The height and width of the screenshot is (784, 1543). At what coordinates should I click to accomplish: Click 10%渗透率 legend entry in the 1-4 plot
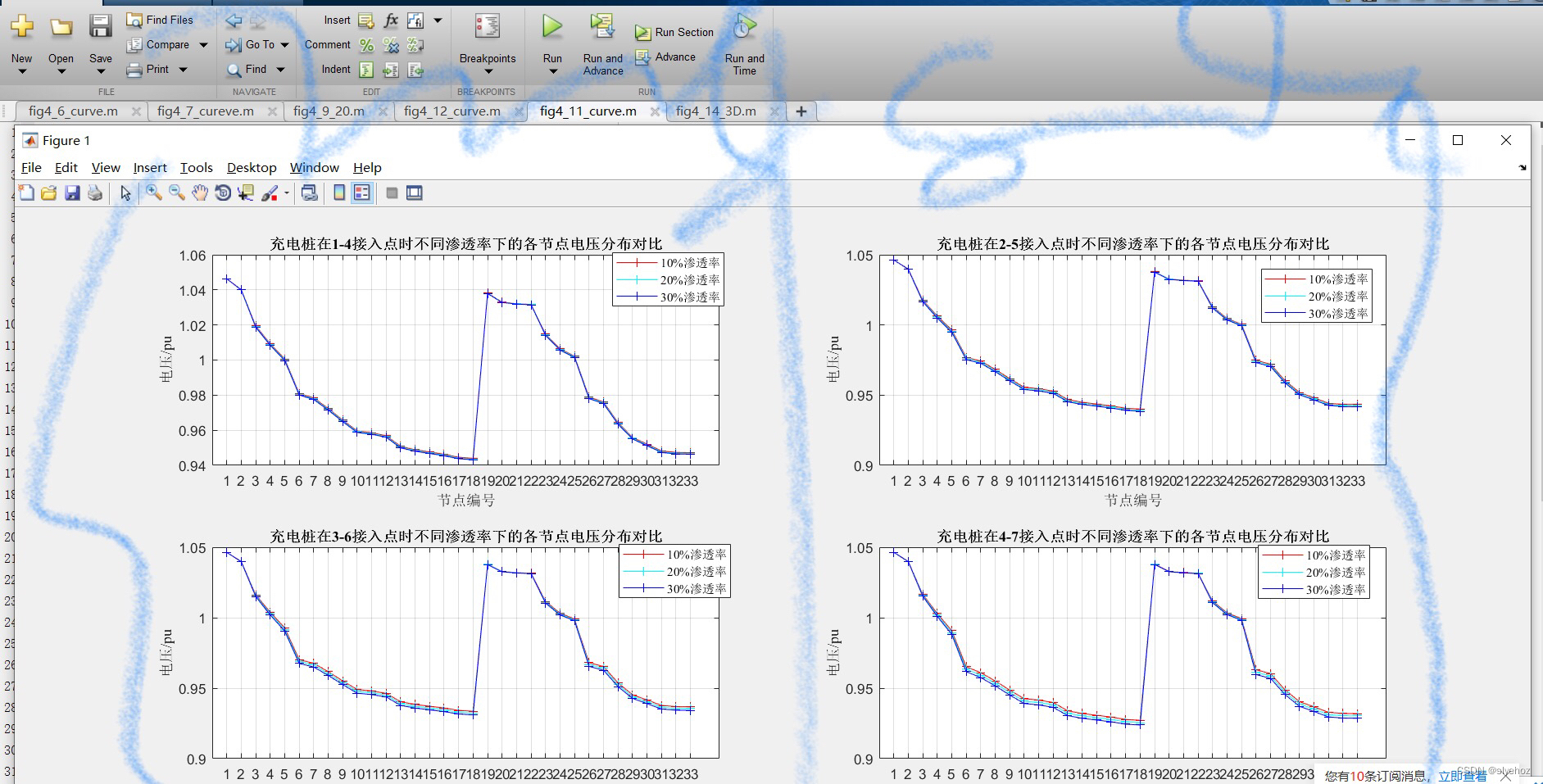point(668,262)
